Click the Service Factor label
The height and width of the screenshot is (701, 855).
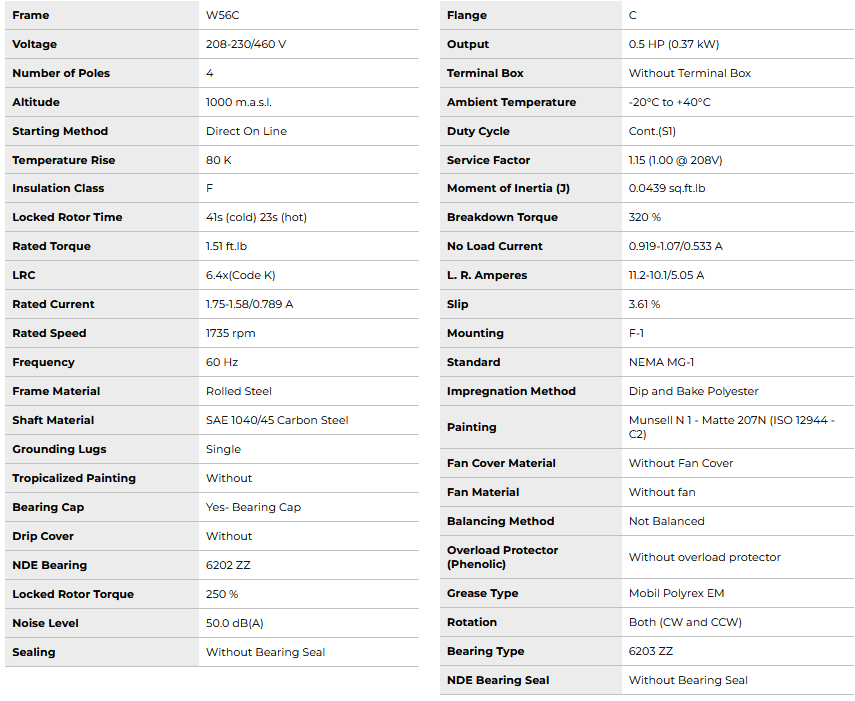point(488,160)
